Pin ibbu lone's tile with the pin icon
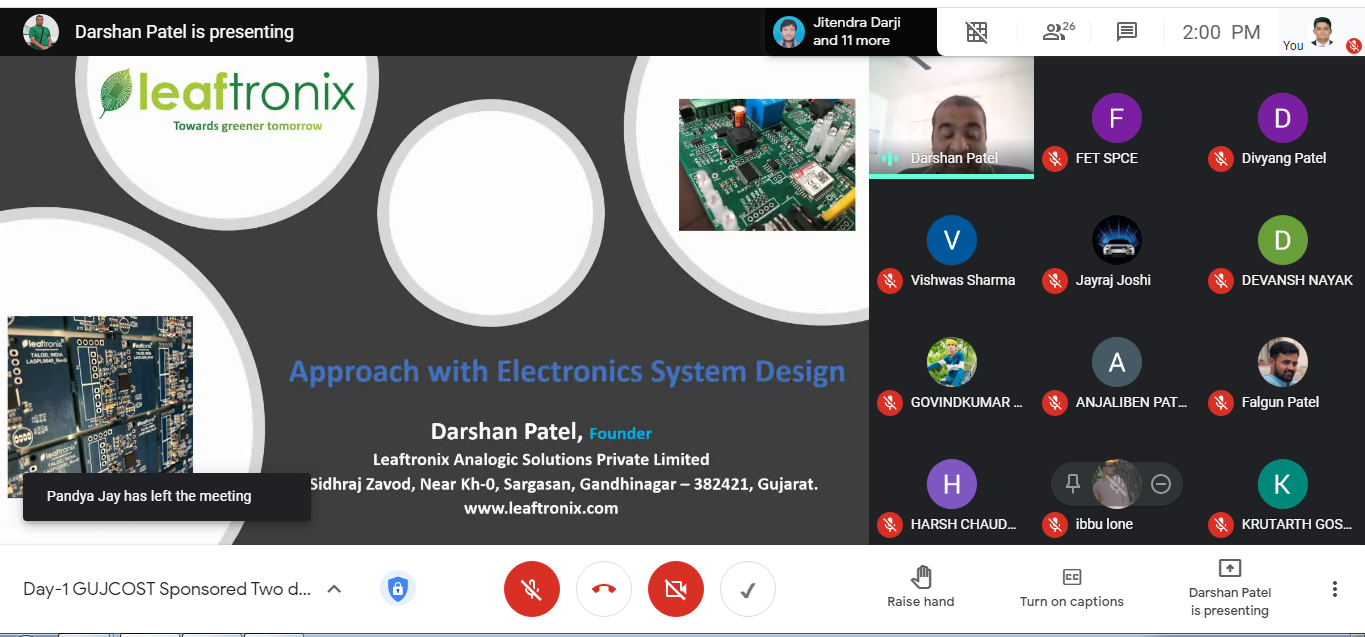Screen dimensions: 1365x637 pos(1073,484)
